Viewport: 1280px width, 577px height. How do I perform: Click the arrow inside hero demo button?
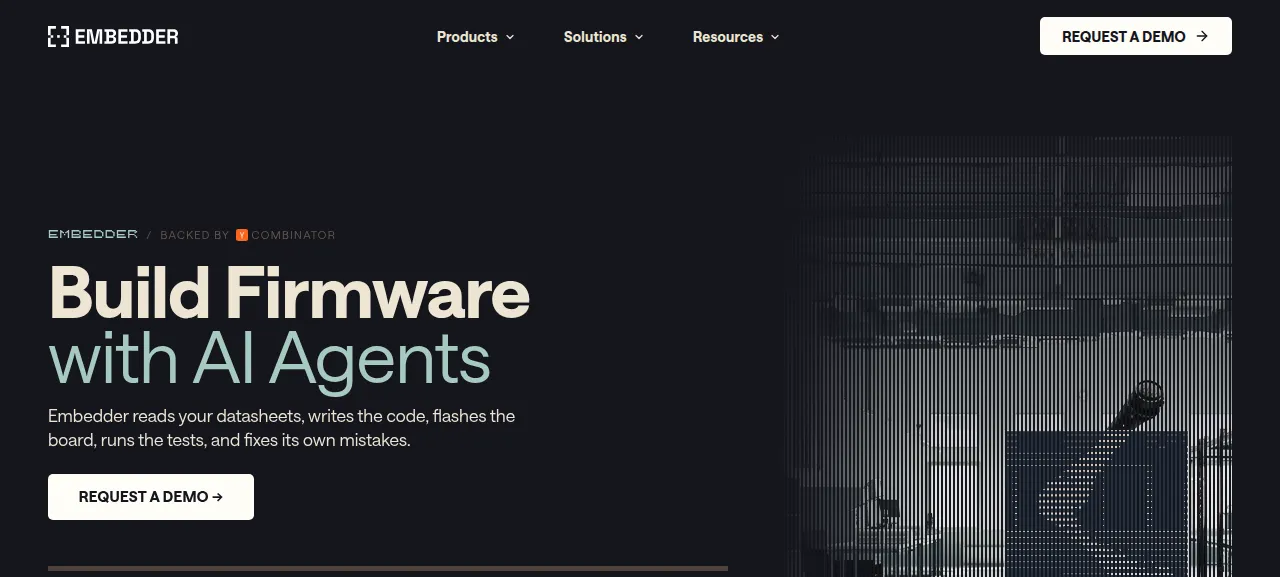point(217,497)
